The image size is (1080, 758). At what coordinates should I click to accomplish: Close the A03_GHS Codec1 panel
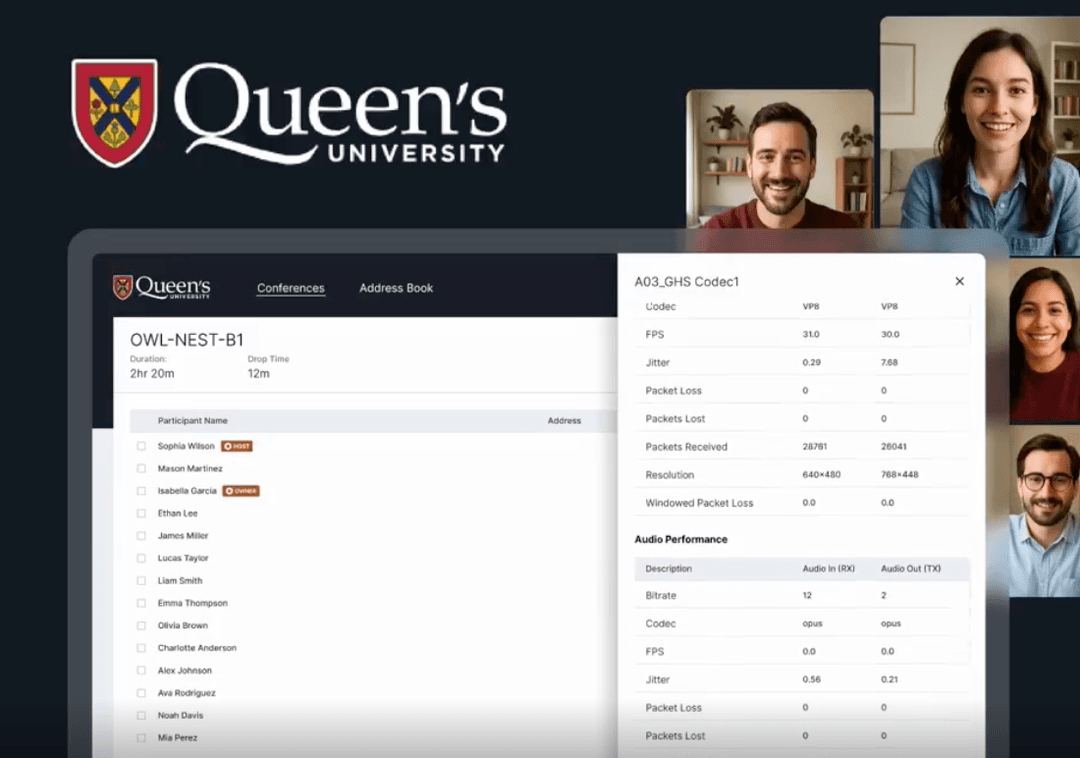(959, 281)
